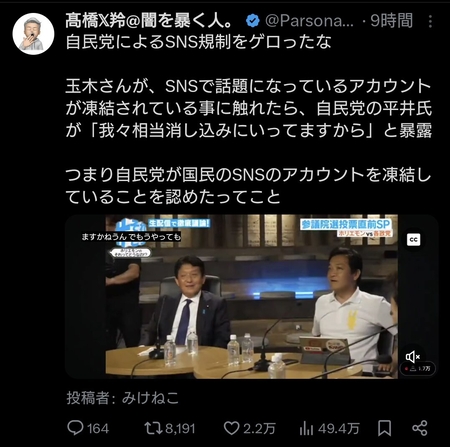Like the post using the heart icon
450x447 pixels.
231,428
